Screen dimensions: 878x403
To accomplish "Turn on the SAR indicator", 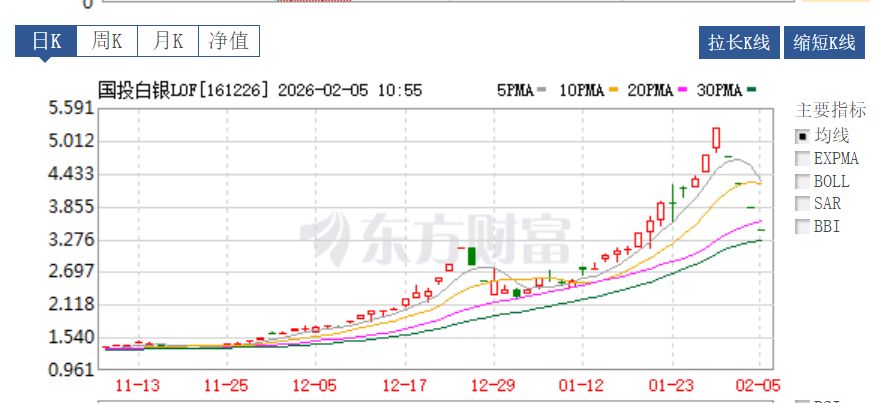I will [802, 204].
